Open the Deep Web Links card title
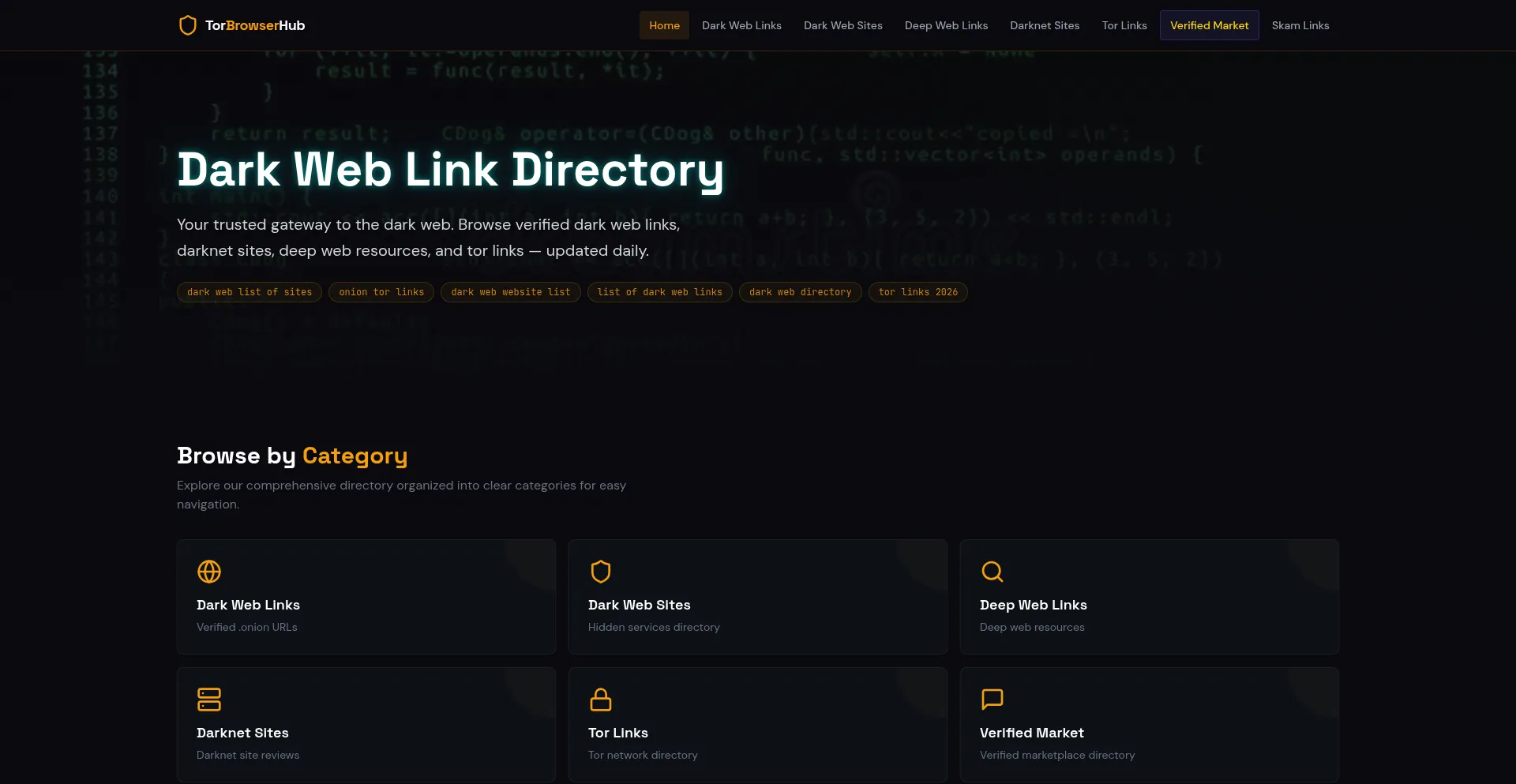The width and height of the screenshot is (1516, 784). [x=1034, y=605]
